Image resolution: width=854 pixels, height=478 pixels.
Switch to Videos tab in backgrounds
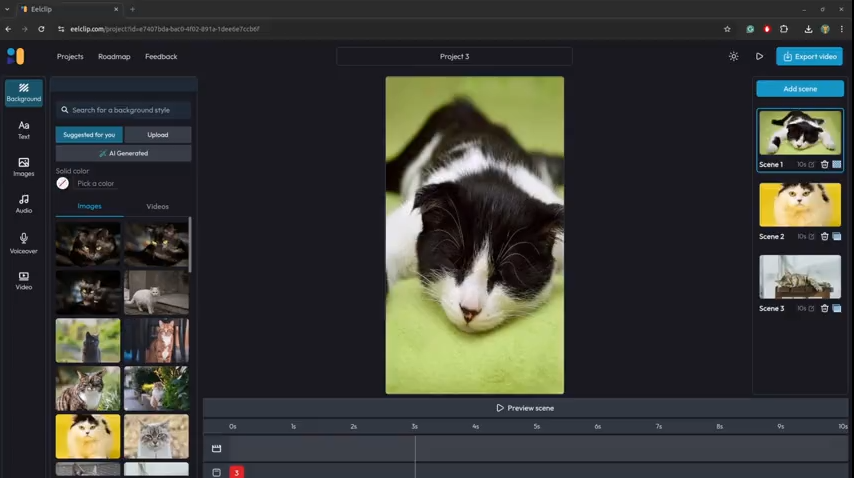tap(157, 206)
